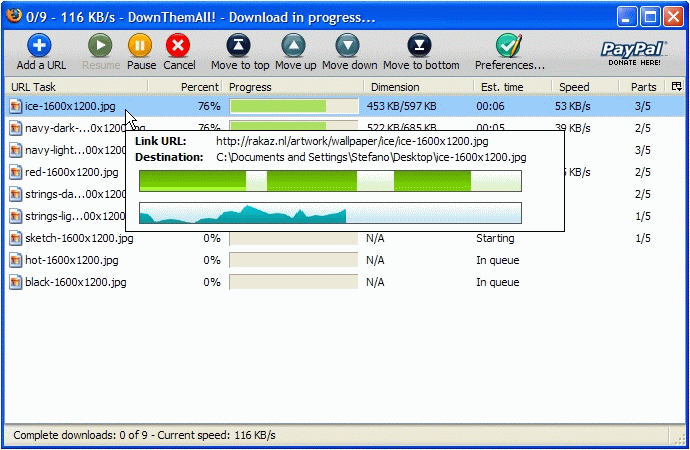Click file icon of strings-da row

pos(15,194)
